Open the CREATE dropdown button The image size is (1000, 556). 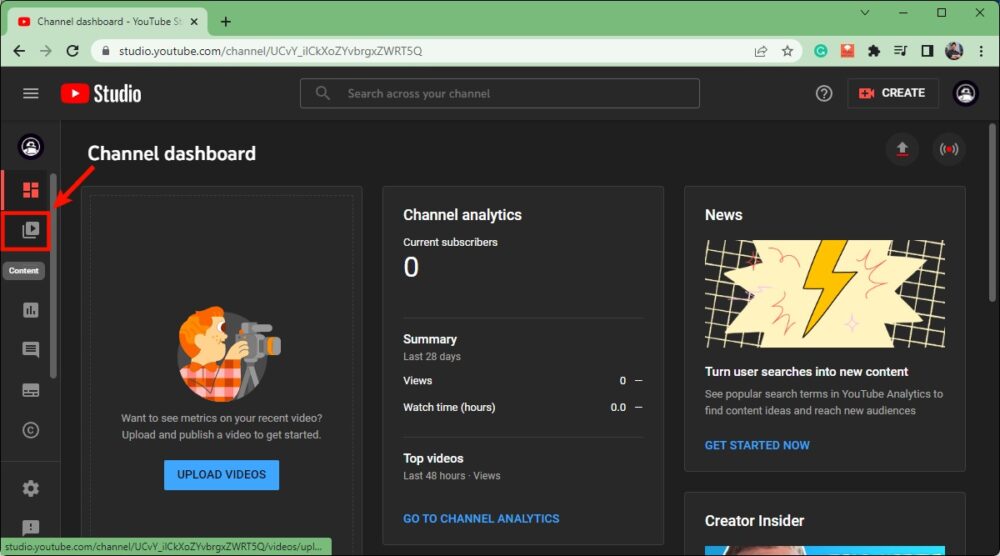pyautogui.click(x=892, y=93)
